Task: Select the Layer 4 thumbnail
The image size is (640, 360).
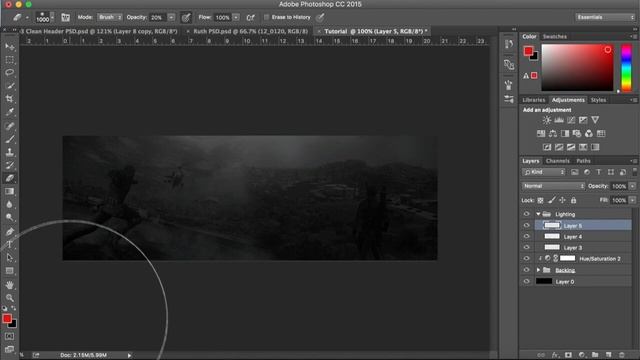Action: (x=552, y=236)
